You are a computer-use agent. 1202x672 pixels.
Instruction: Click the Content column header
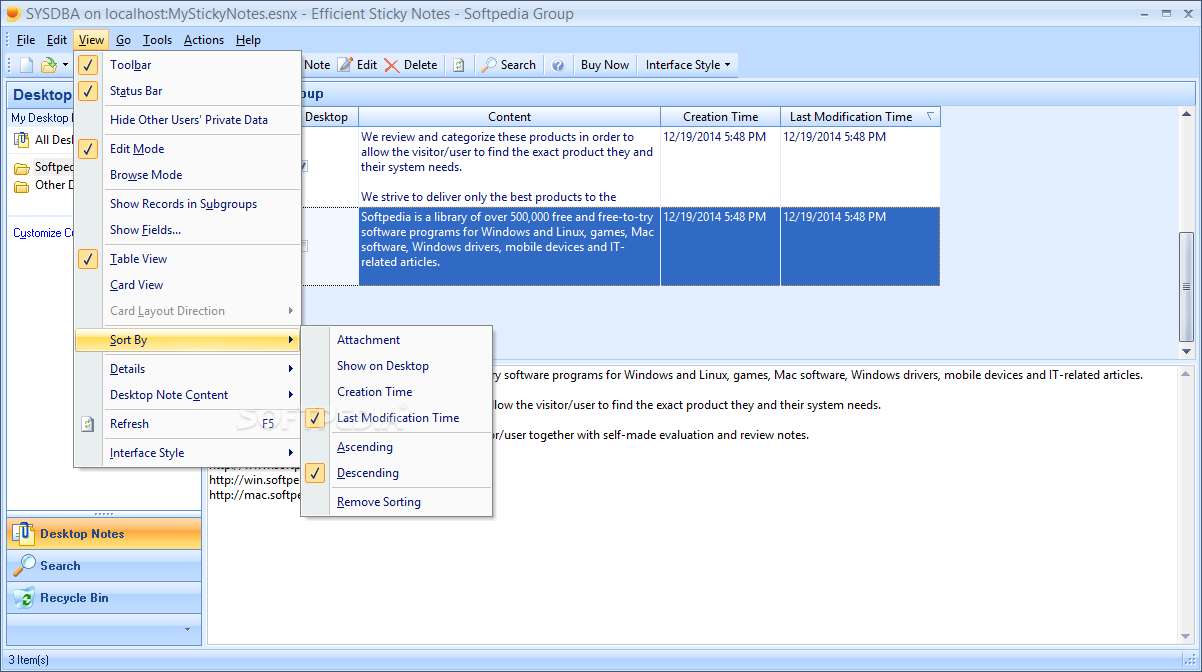click(510, 117)
